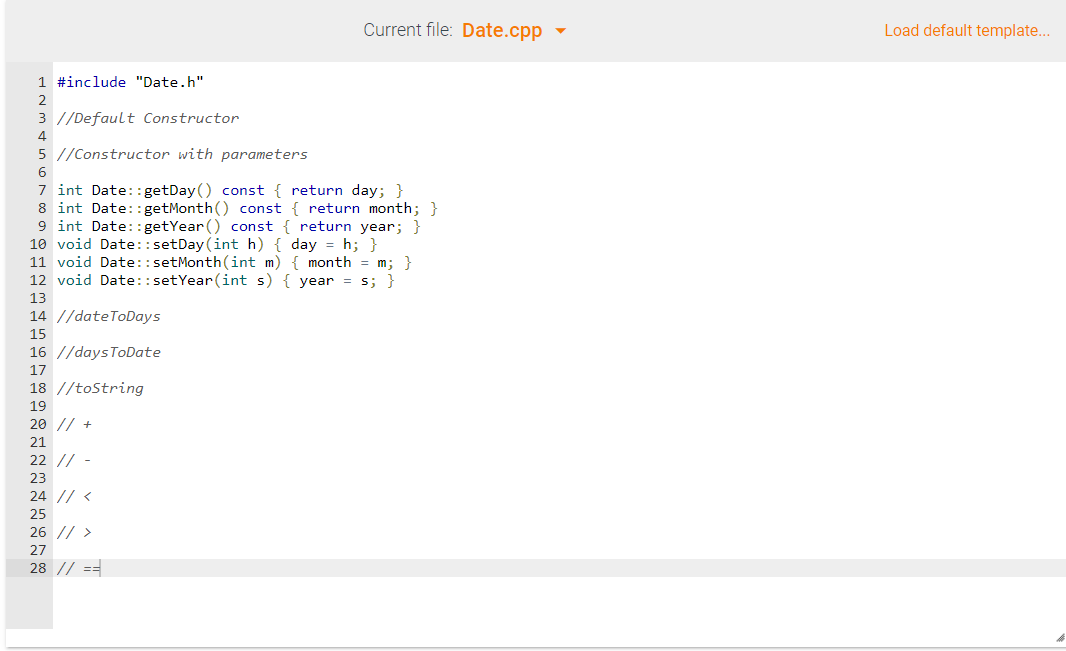
Task: Select the Date.cpp file name
Action: coord(502,31)
